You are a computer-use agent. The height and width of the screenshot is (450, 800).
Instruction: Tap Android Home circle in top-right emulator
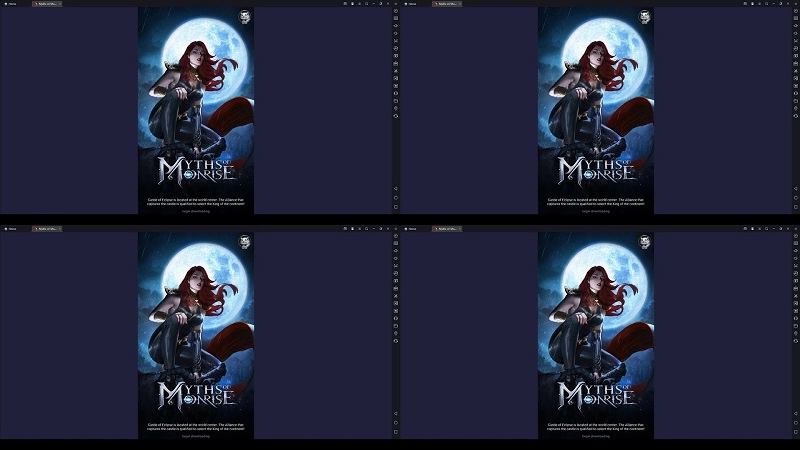point(796,198)
